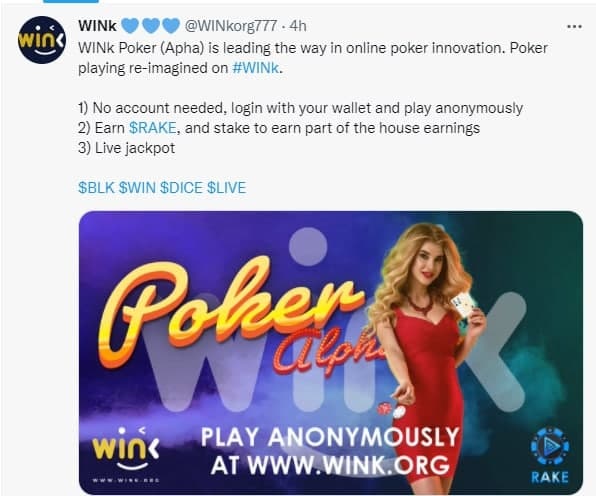Click the tweet body text about poker innovation
The image size is (596, 496).
pyautogui.click(x=312, y=58)
